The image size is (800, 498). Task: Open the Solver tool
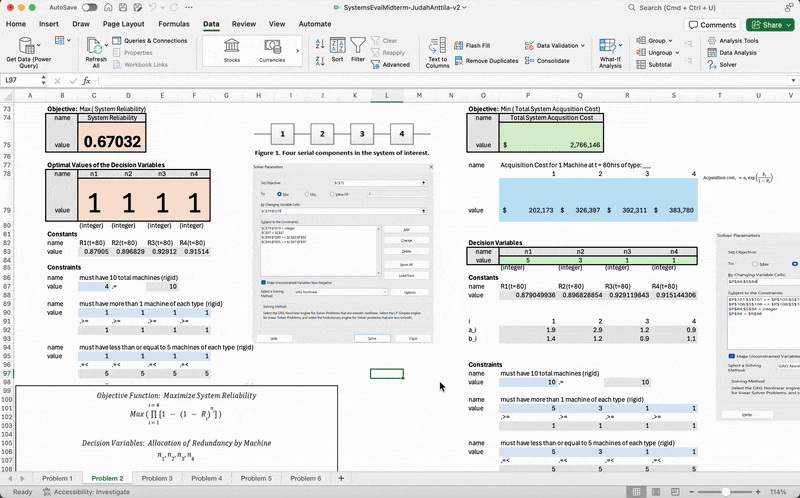[x=722, y=65]
